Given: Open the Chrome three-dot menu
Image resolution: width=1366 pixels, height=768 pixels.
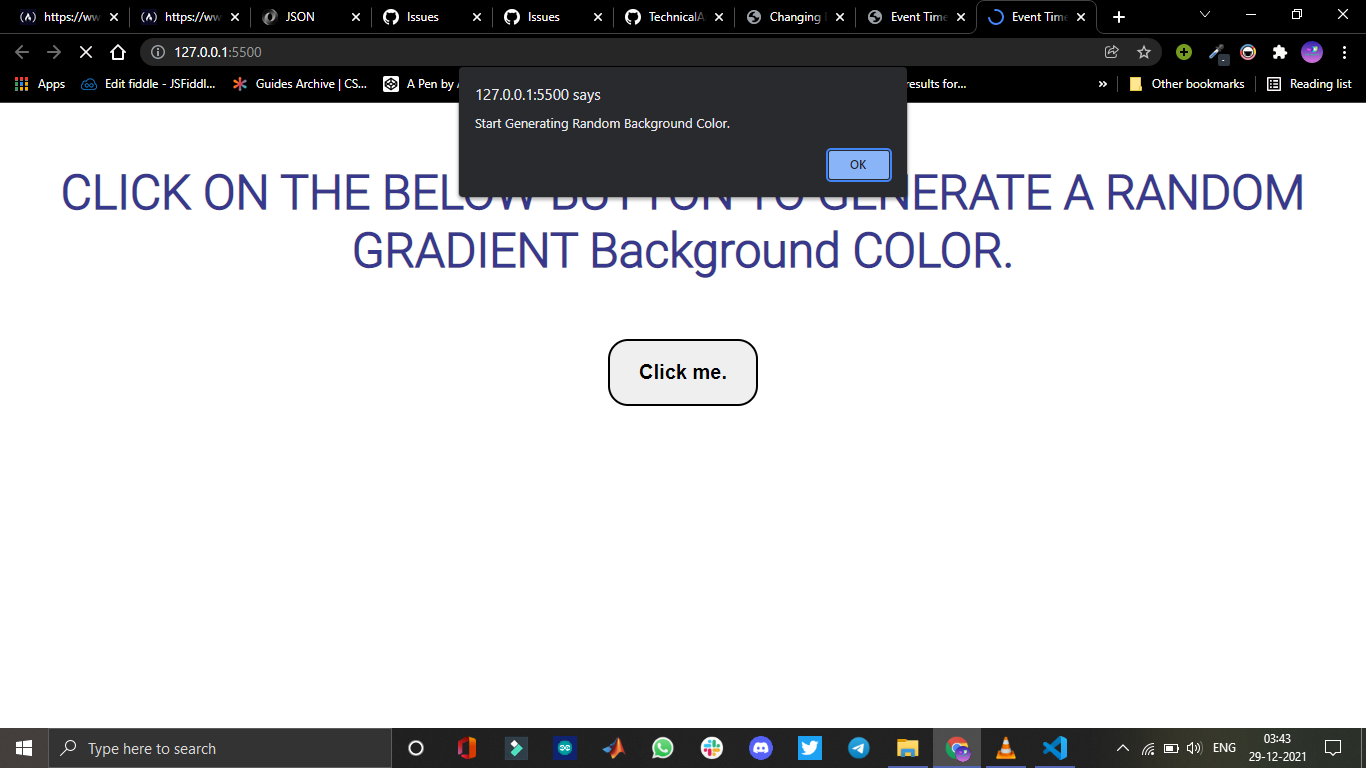Looking at the screenshot, I should pos(1344,52).
